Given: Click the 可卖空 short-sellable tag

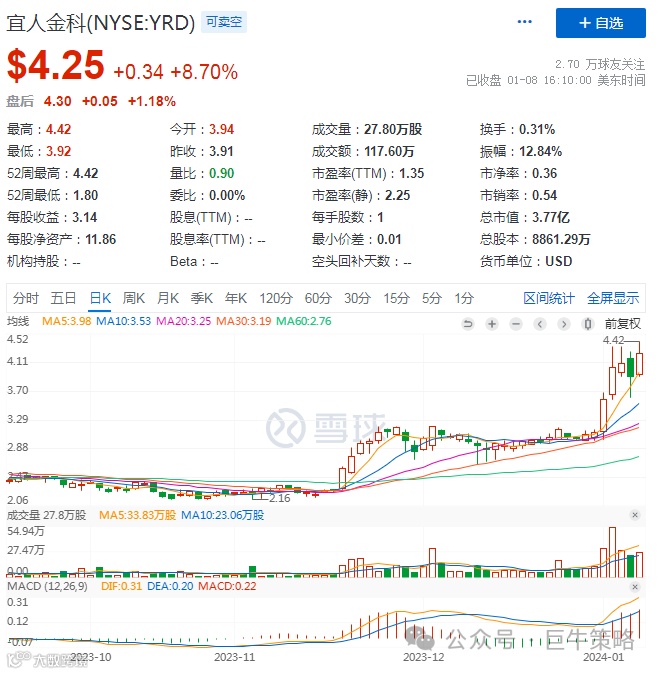Looking at the screenshot, I should point(224,22).
